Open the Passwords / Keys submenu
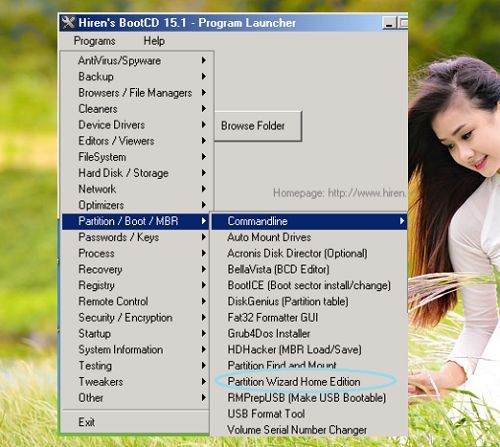The image size is (500, 447). (135, 237)
